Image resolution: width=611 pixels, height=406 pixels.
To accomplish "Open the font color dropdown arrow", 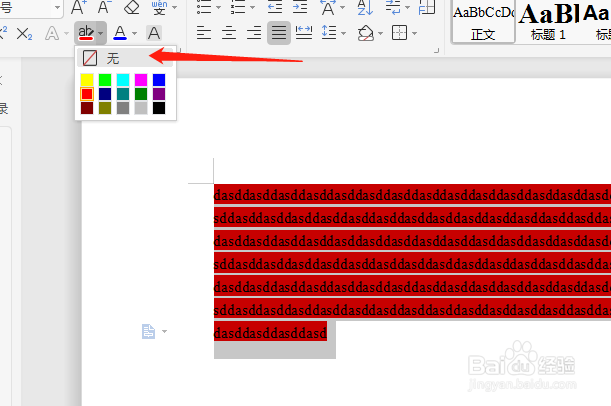I will pos(134,34).
